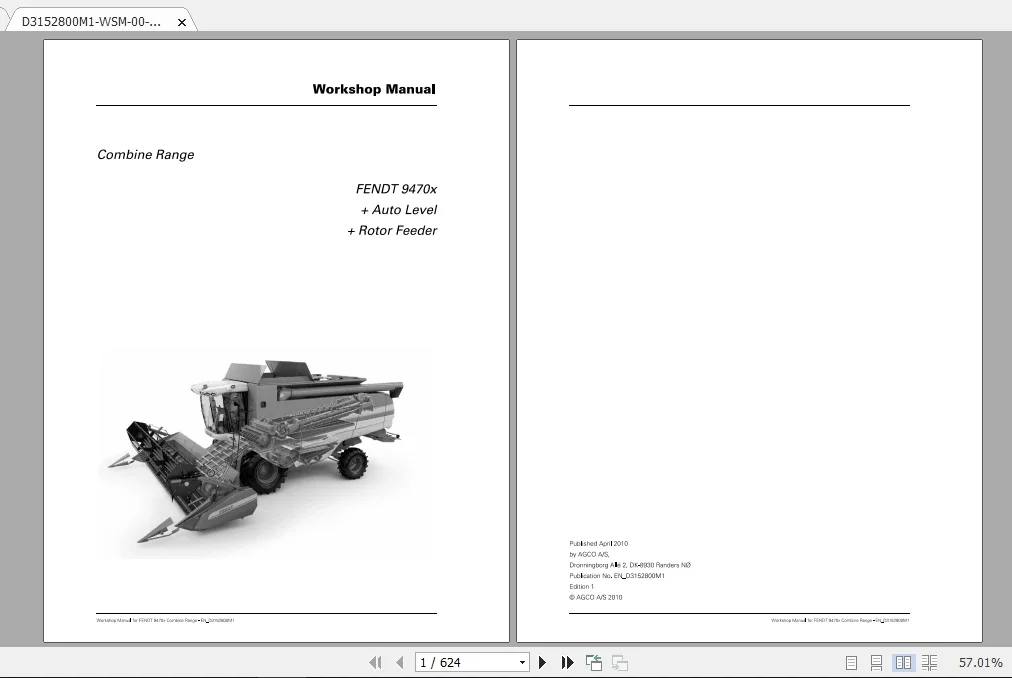Viewport: 1012px width, 678px height.
Task: Switch to single page layout
Action: coord(851,663)
